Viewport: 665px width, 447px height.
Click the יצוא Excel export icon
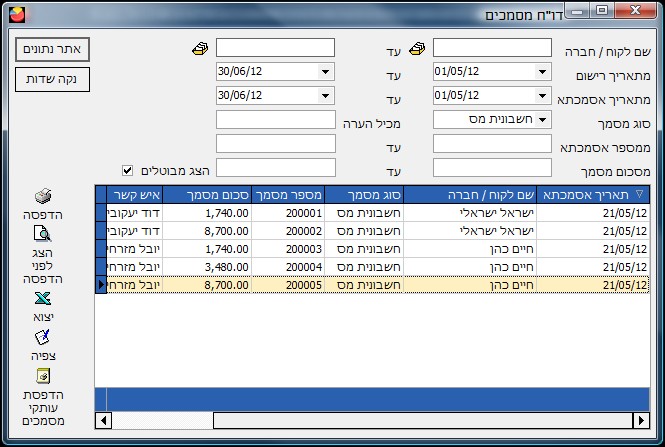43,298
